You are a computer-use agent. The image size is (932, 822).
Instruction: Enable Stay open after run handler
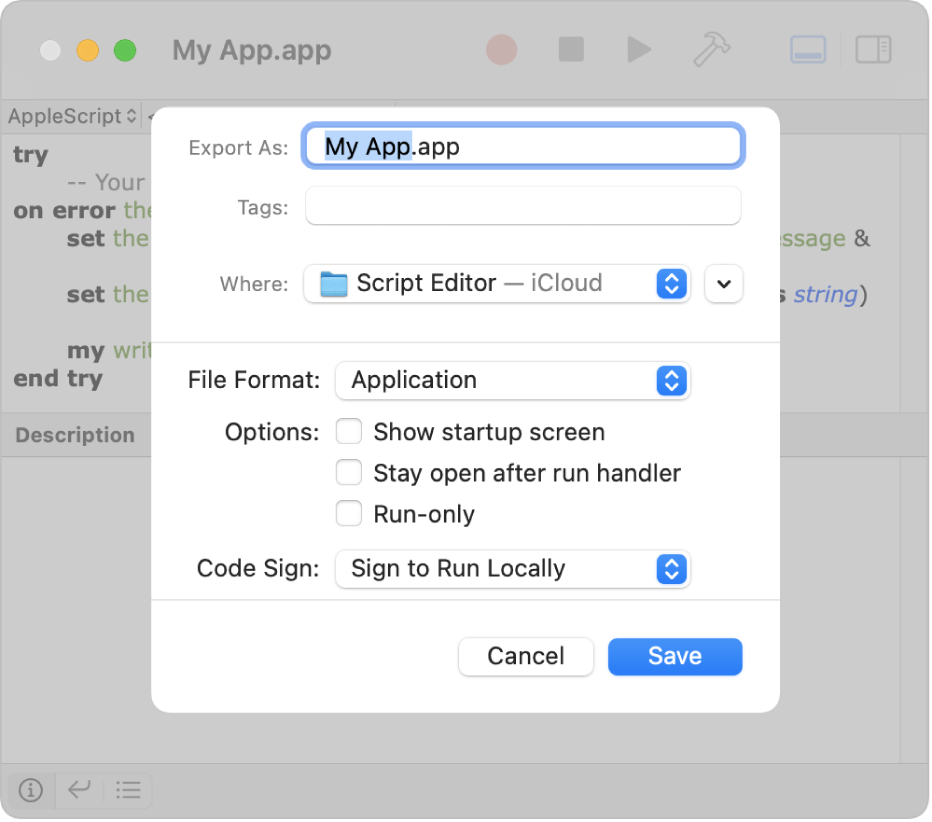349,473
